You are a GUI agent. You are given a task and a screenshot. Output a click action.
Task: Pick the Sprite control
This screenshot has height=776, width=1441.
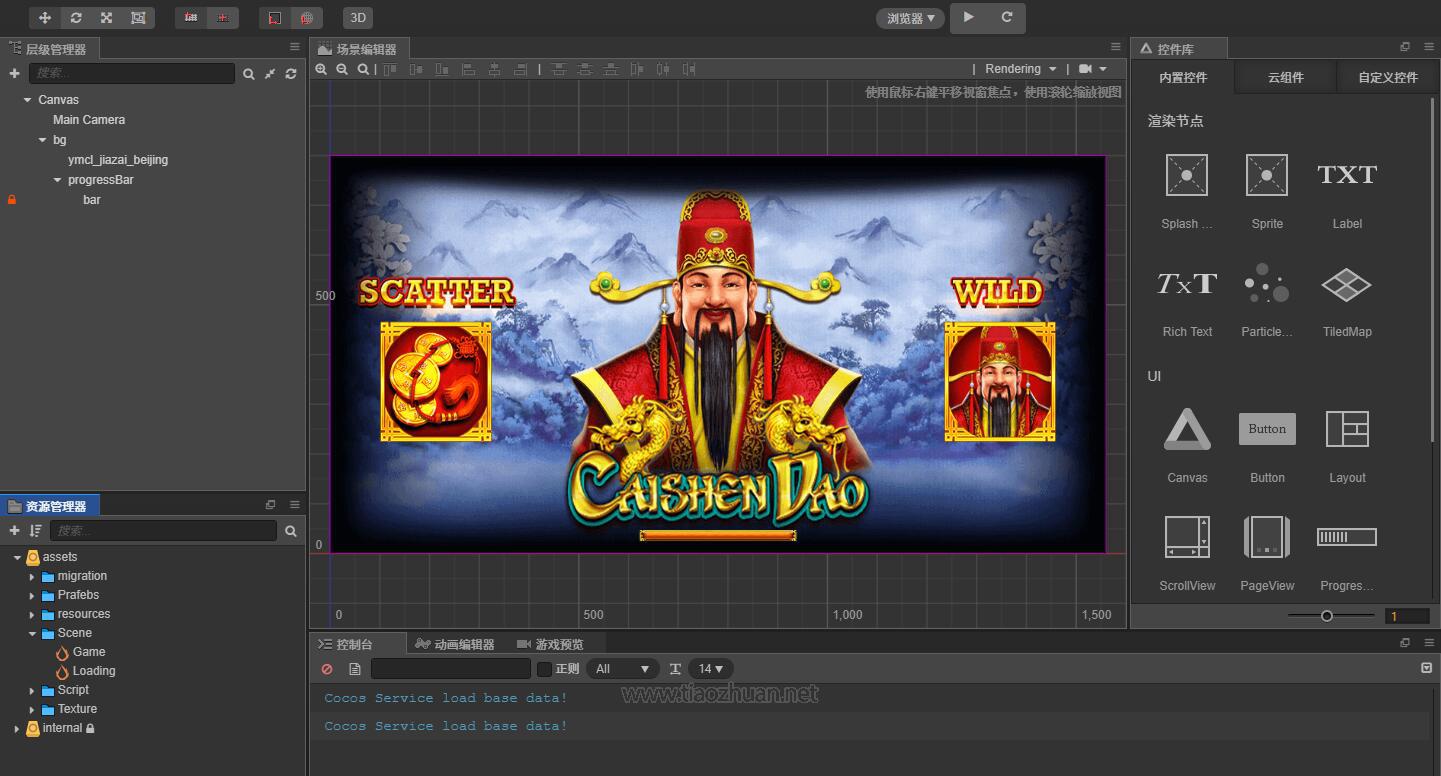[1267, 191]
